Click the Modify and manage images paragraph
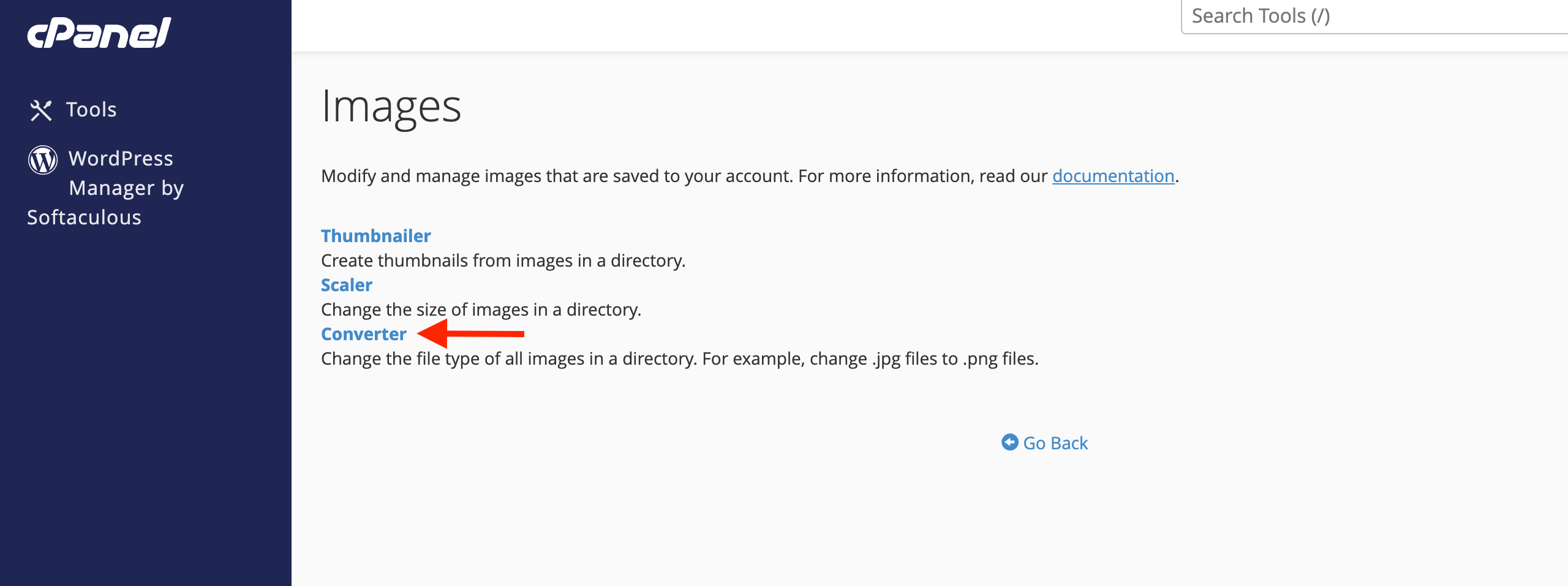Screen dimensions: 1568x586 [x=750, y=176]
